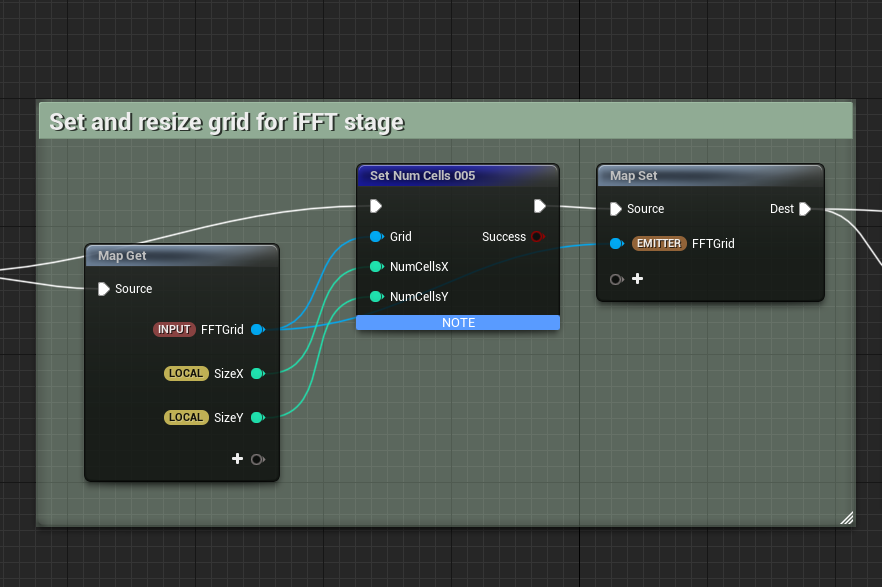Click the Grid input pin
882x587 pixels.
(376, 237)
